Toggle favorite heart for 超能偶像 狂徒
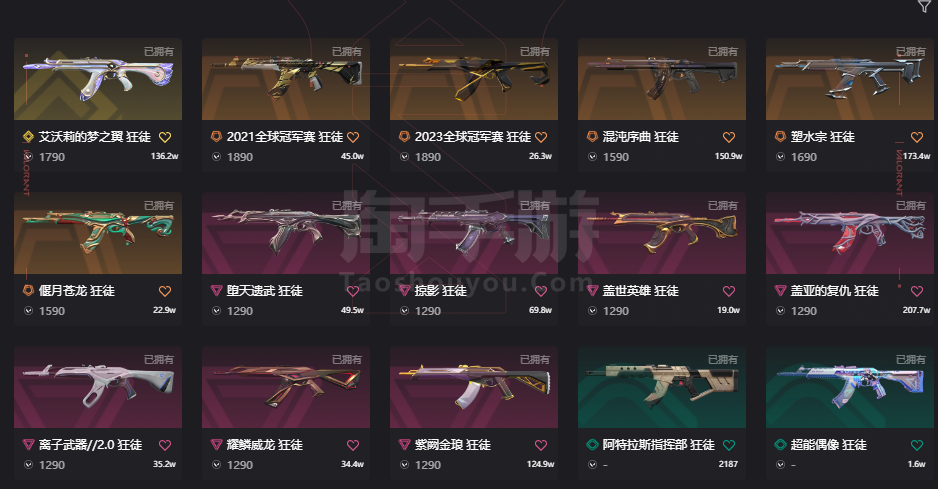Screen dimensions: 938x489 (x=917, y=445)
